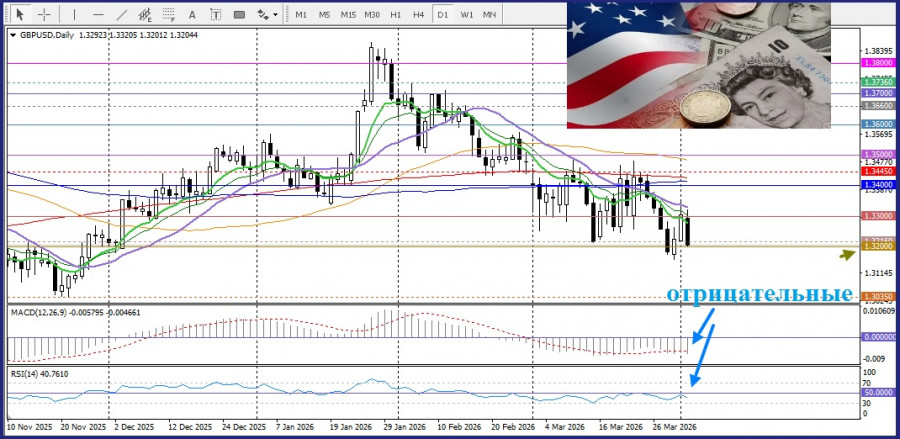Click the triangle before GBPUSD,Daily
Screen dimensions: 900x439
(14, 36)
